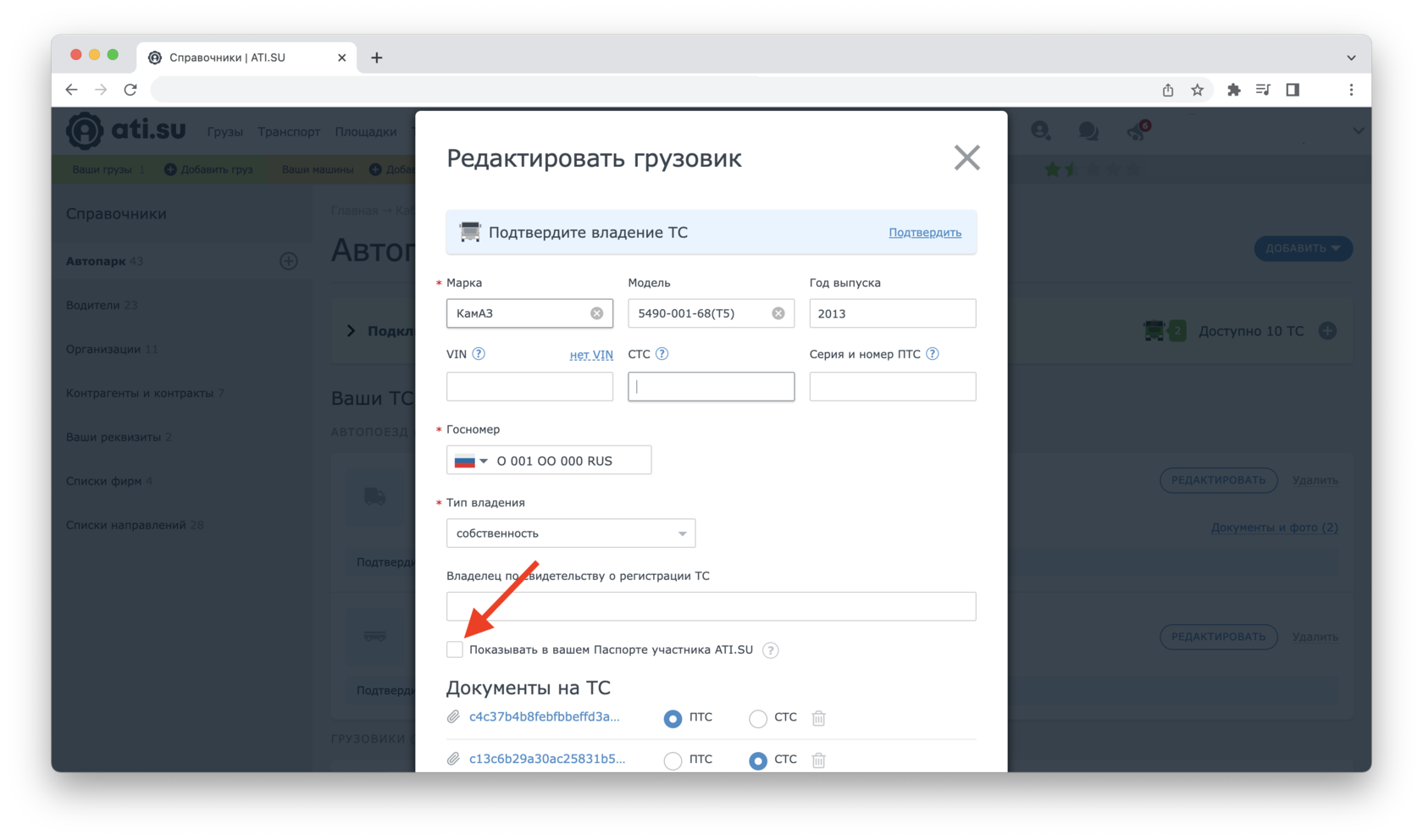Click paperclip icon of c4c37b4b8 document

[x=453, y=717]
